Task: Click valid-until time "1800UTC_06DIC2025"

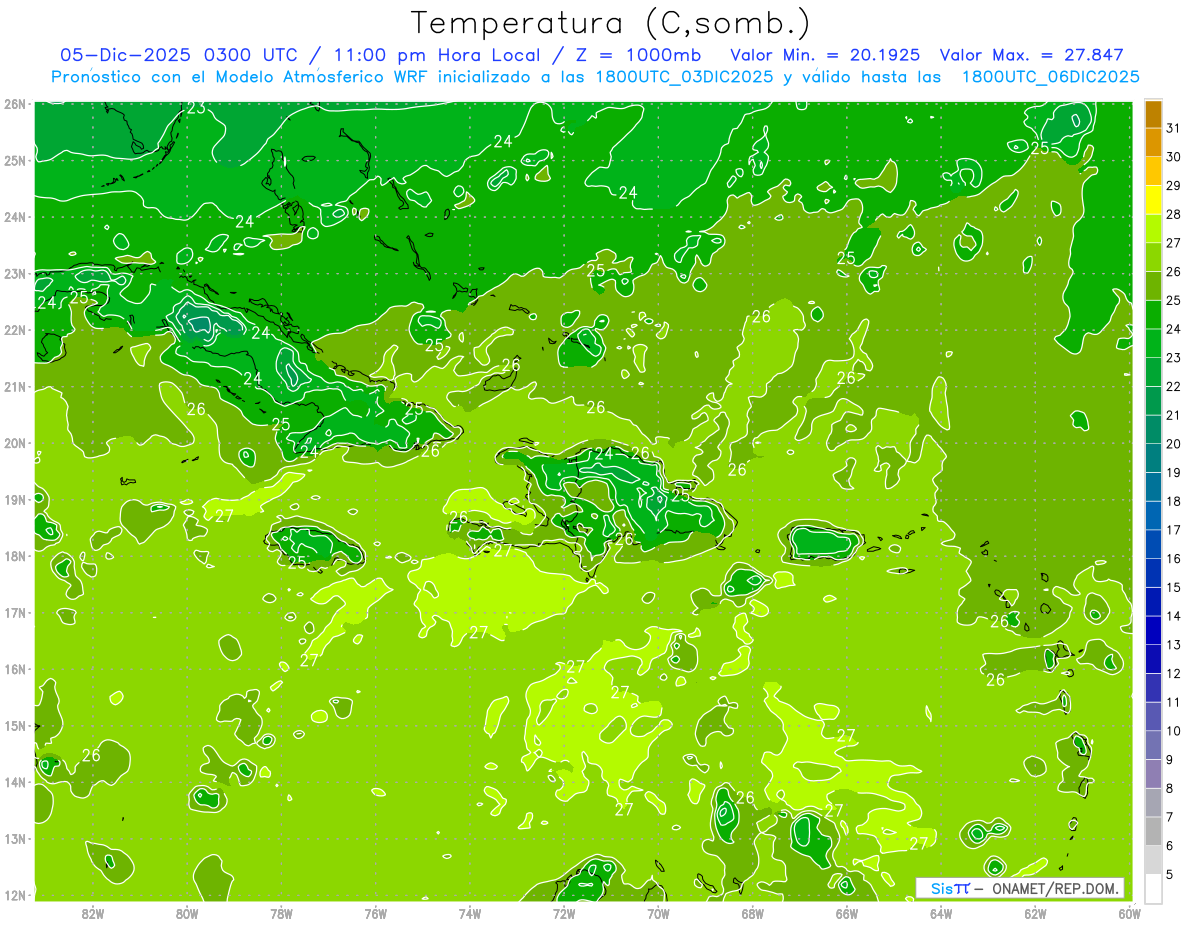Action: (1050, 77)
